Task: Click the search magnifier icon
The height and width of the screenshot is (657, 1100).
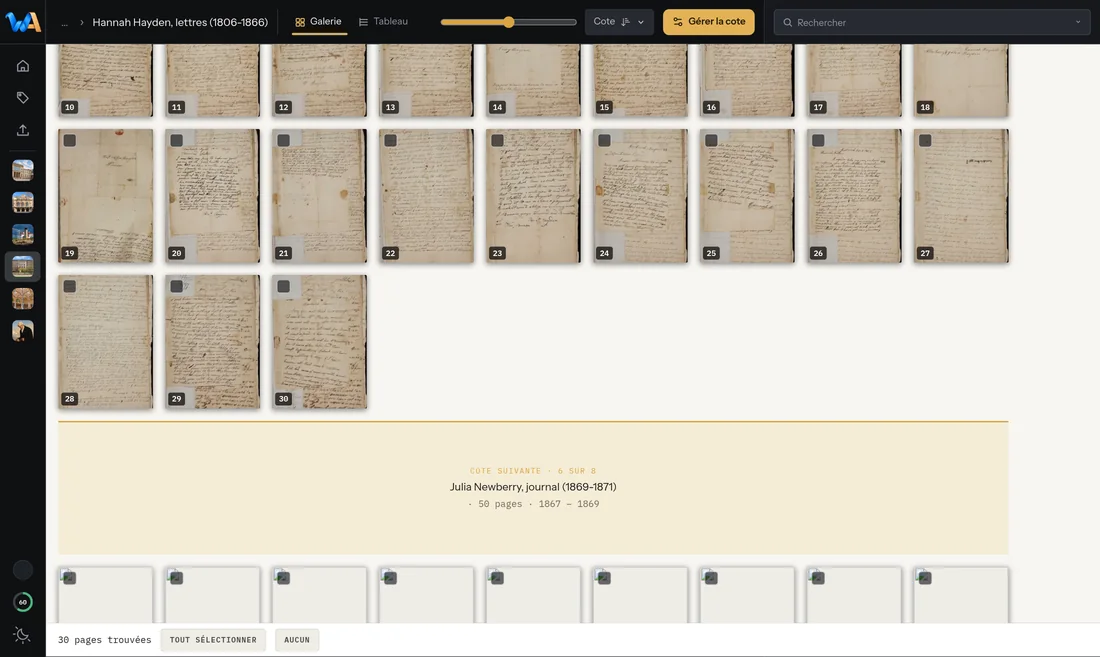Action: click(788, 22)
